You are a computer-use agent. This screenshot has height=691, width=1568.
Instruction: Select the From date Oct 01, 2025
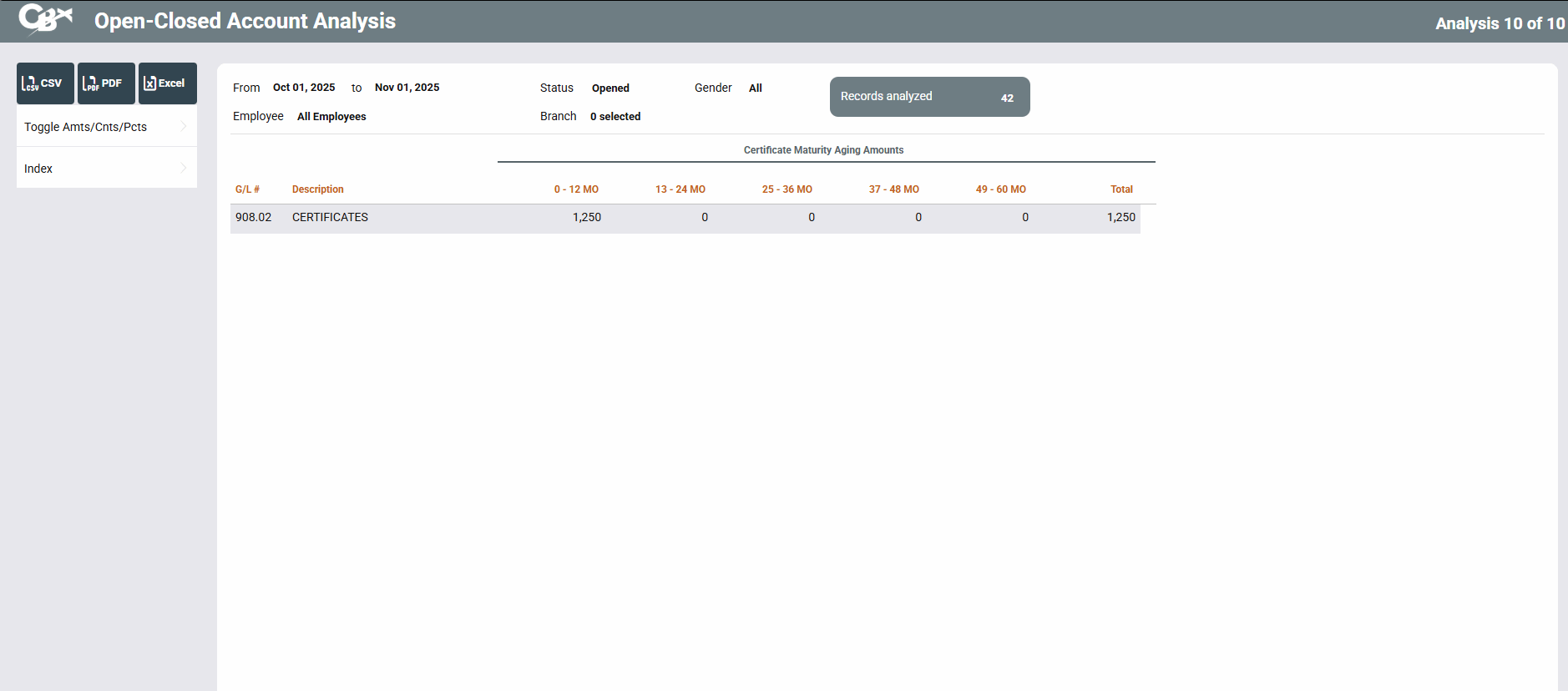coord(304,88)
